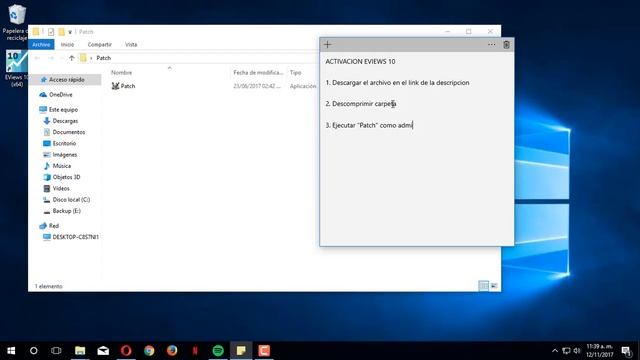The image size is (640, 360).
Task: Open OneDrive in the navigation pane
Action: 60,95
